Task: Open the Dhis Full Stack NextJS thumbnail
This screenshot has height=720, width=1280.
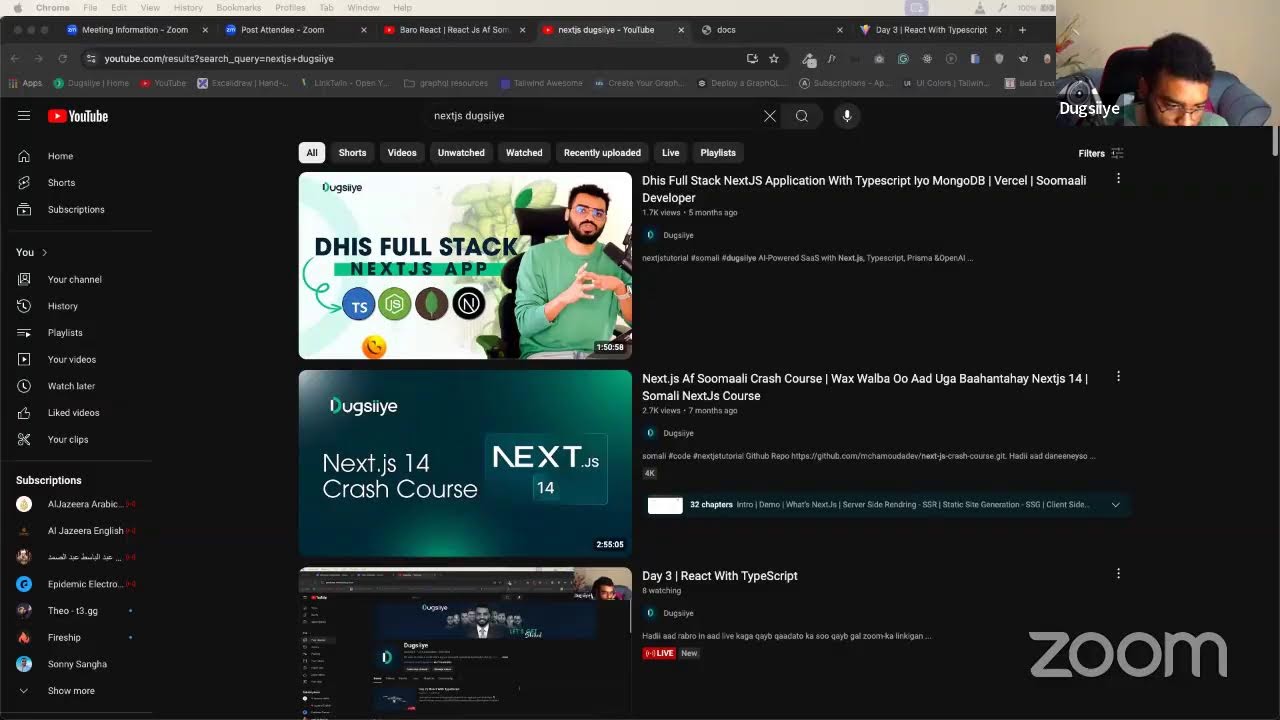Action: click(465, 266)
